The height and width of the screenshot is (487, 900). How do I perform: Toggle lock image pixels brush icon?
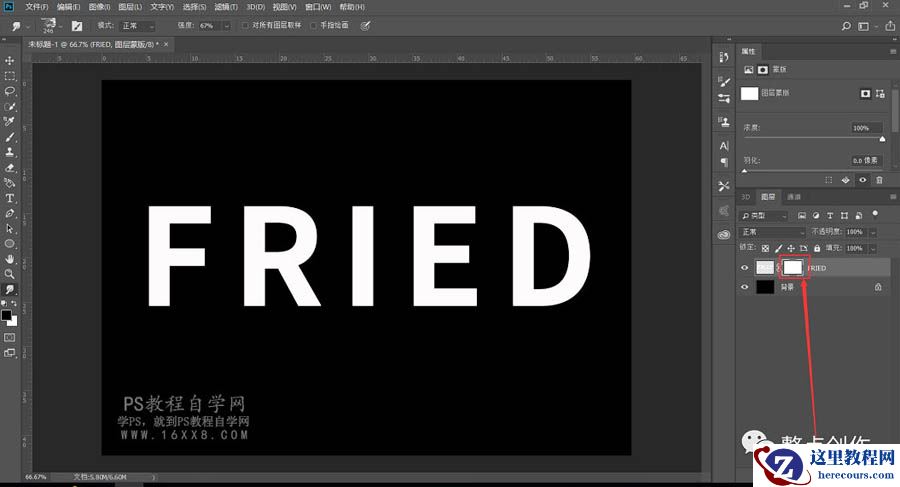(778, 248)
